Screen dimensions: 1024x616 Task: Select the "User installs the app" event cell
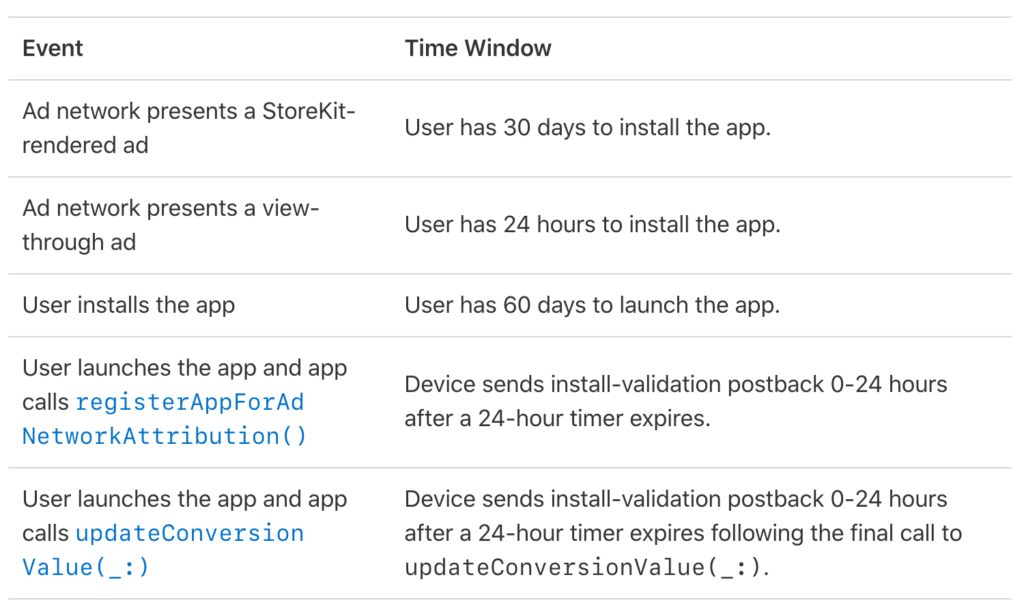pyautogui.click(x=128, y=305)
